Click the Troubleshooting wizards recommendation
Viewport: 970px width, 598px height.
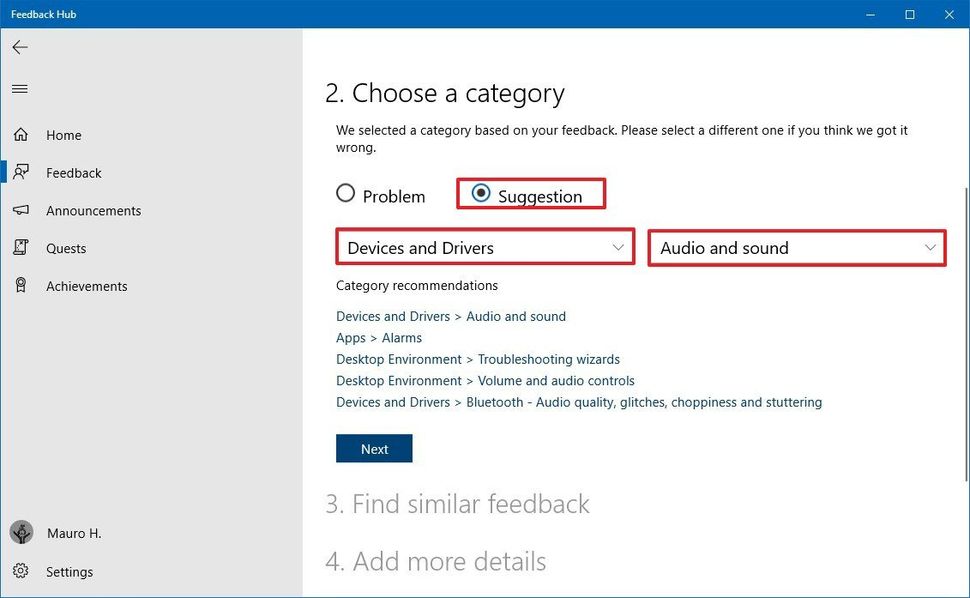477,359
